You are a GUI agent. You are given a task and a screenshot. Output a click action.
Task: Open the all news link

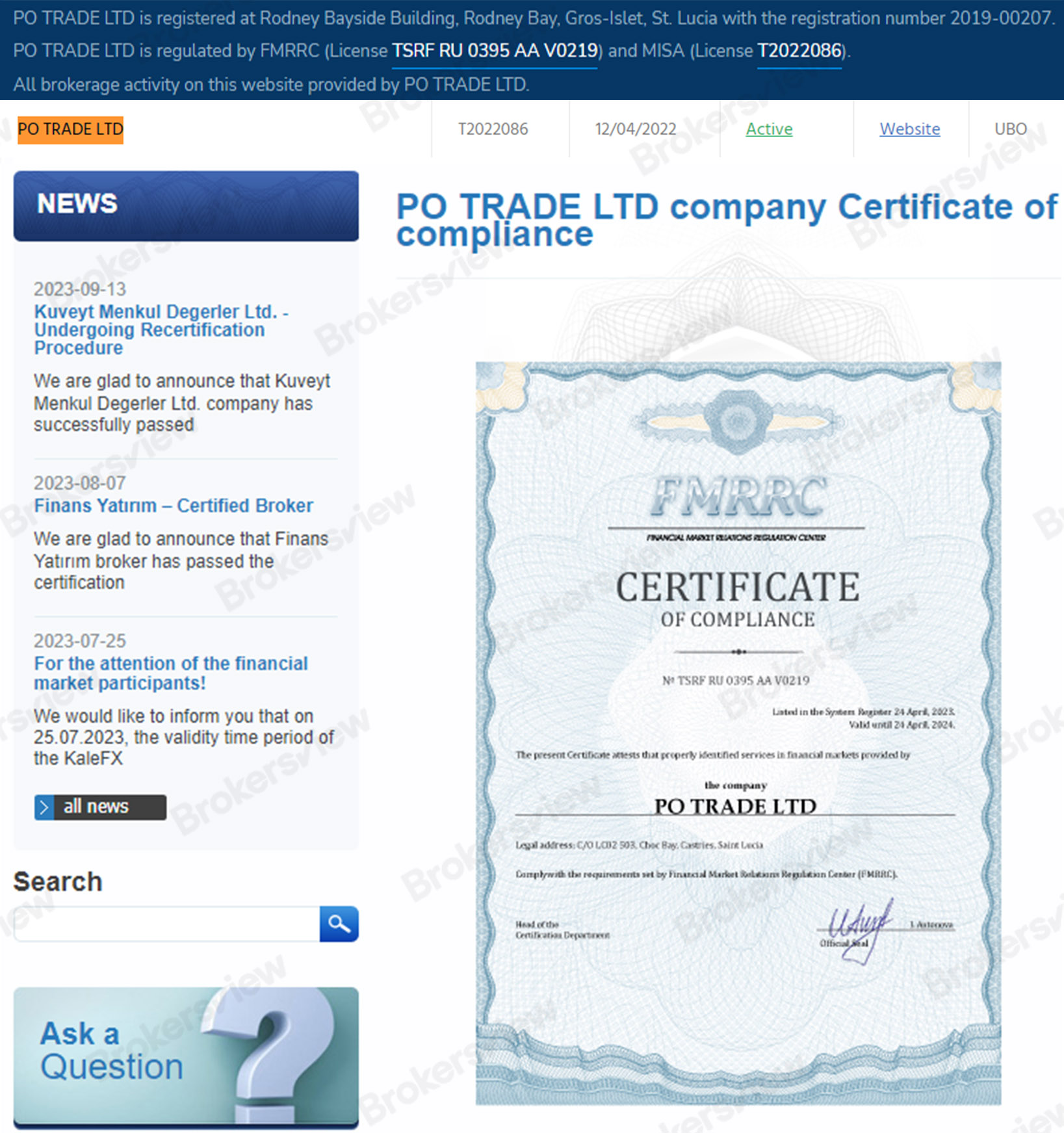click(100, 807)
